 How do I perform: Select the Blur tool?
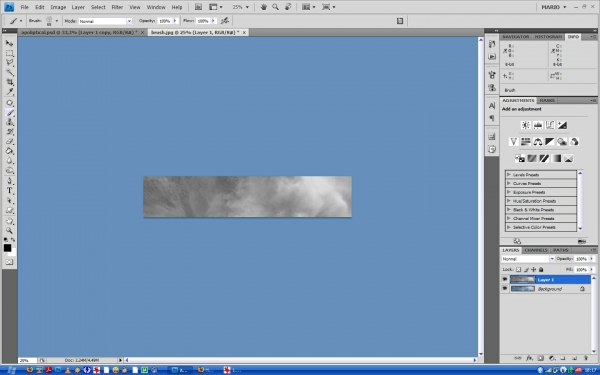tap(9, 160)
